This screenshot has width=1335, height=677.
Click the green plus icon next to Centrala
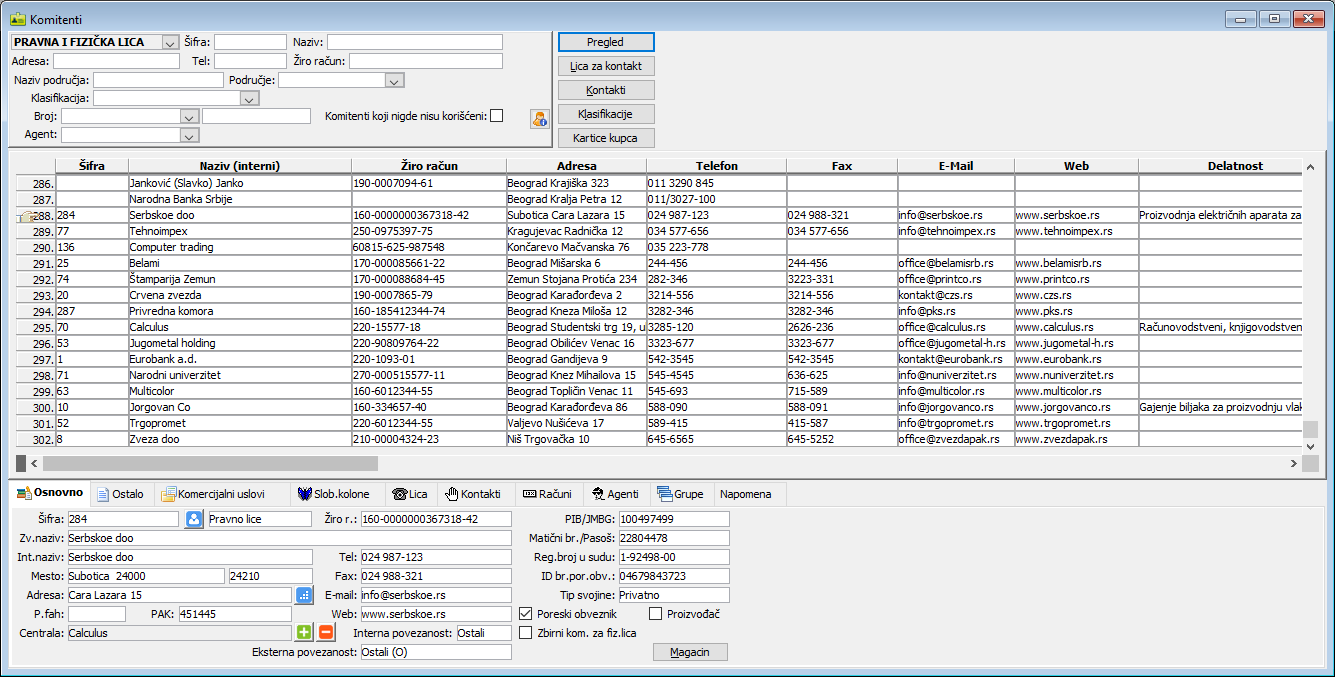coord(305,632)
